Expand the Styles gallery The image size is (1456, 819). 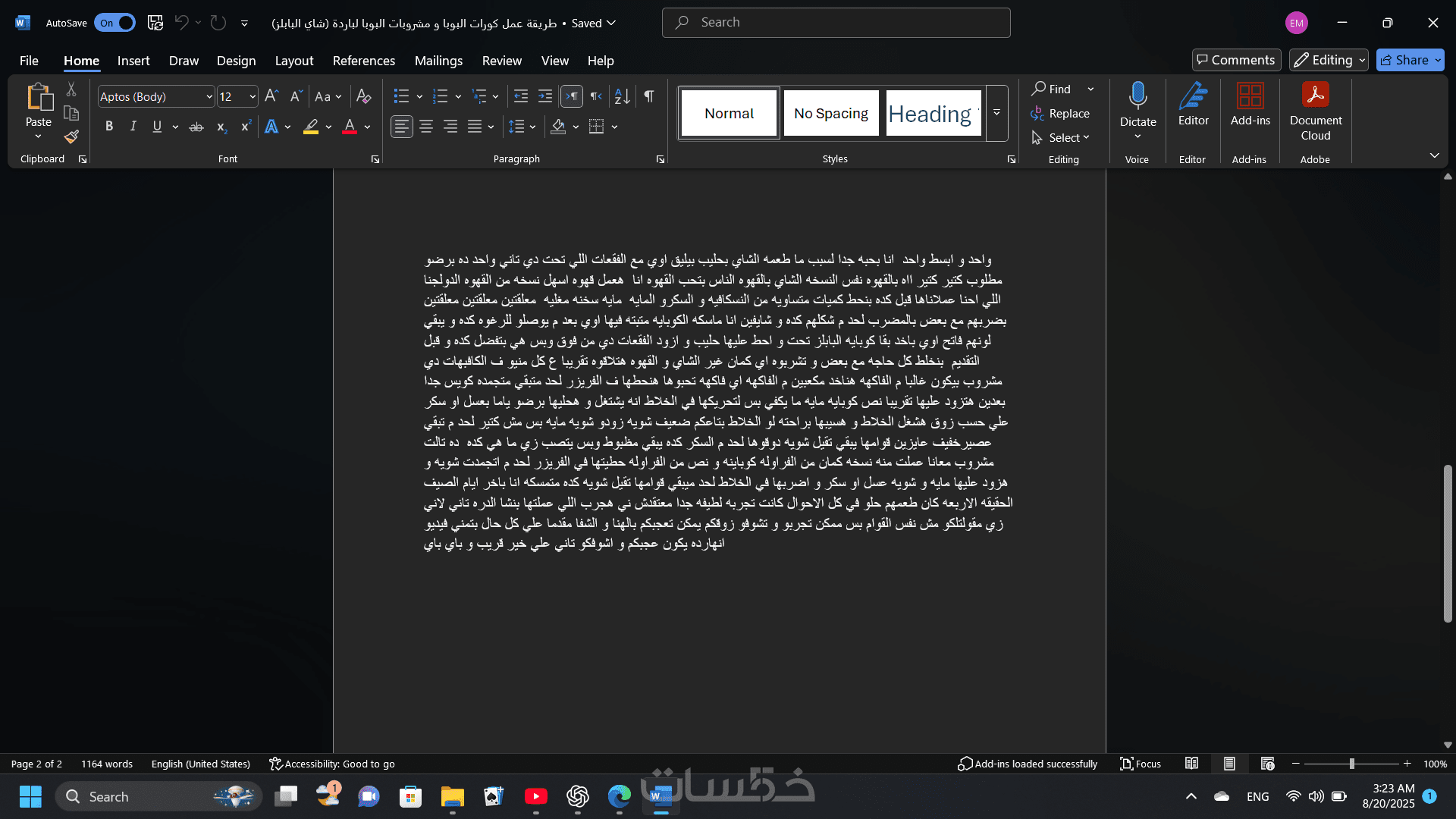tap(996, 113)
